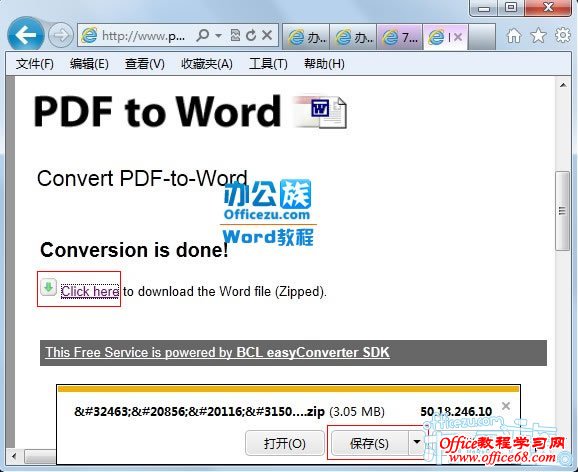
Task: Close the active browser tab
Action: pyautogui.click(x=457, y=37)
